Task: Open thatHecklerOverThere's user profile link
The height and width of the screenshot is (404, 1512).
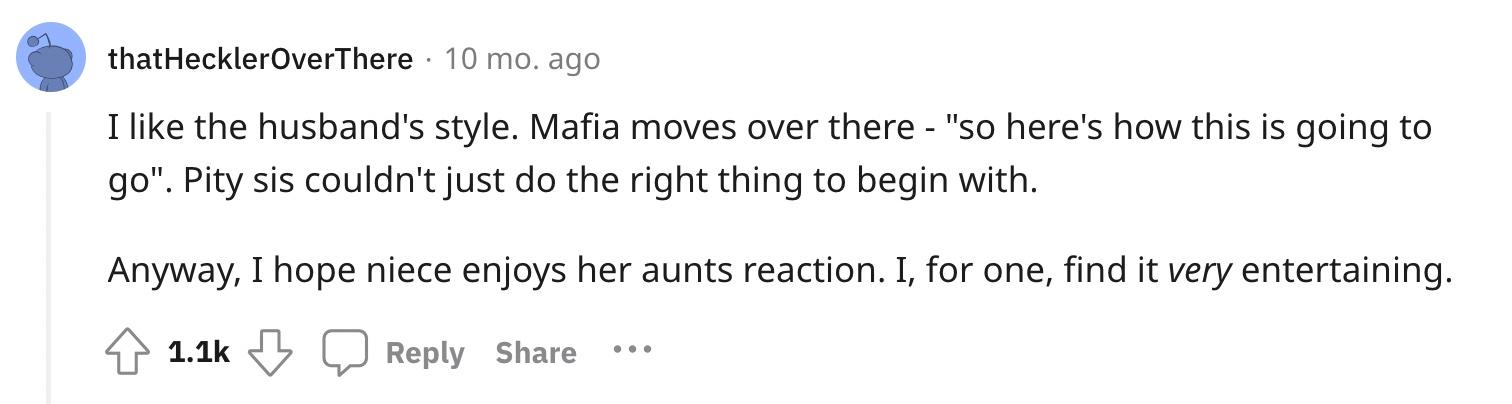Action: pos(260,59)
